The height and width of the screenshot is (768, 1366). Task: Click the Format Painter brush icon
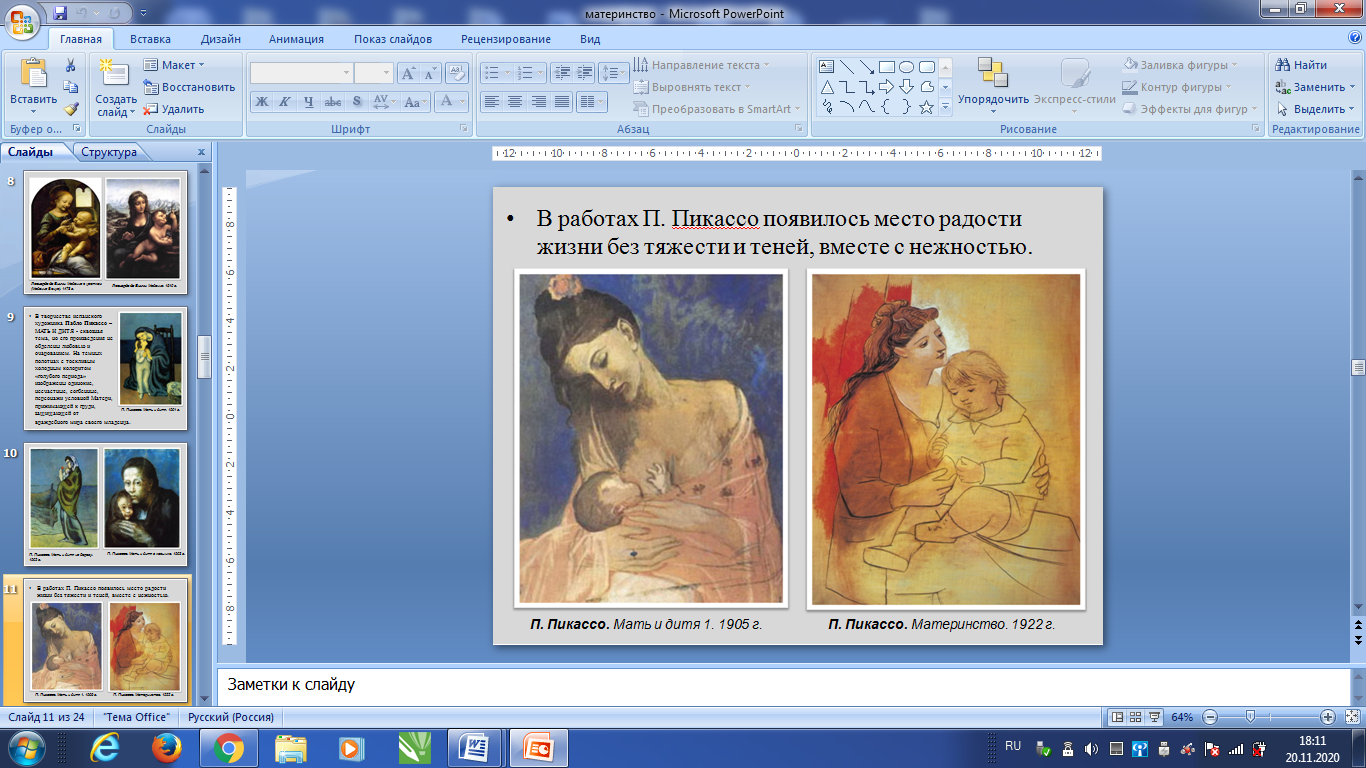(x=71, y=109)
